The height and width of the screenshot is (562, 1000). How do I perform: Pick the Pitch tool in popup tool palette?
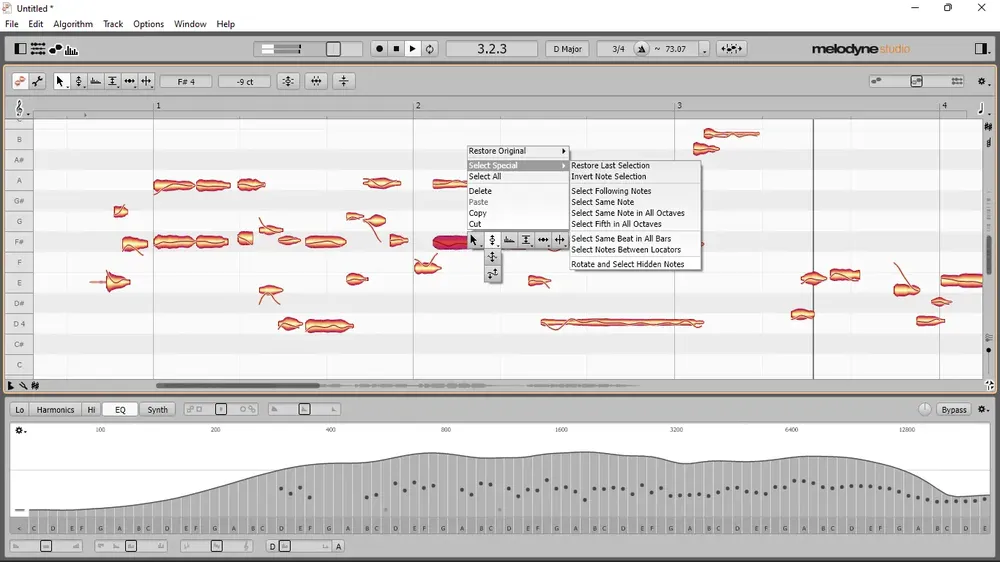(x=492, y=240)
